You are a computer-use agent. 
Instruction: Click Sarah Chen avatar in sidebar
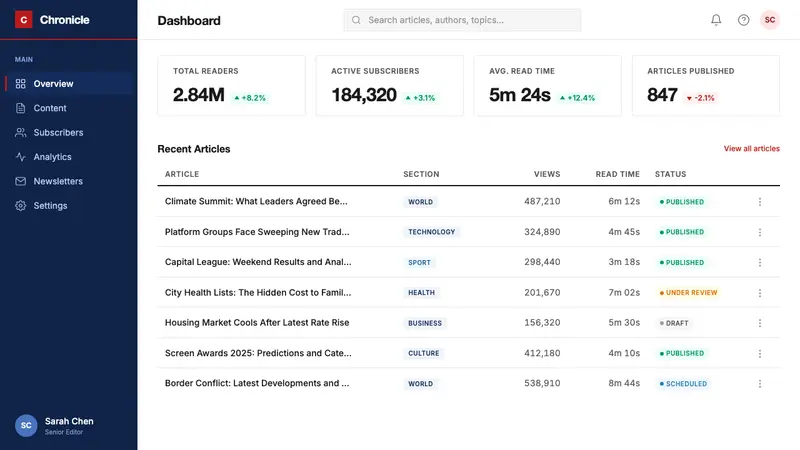26,426
